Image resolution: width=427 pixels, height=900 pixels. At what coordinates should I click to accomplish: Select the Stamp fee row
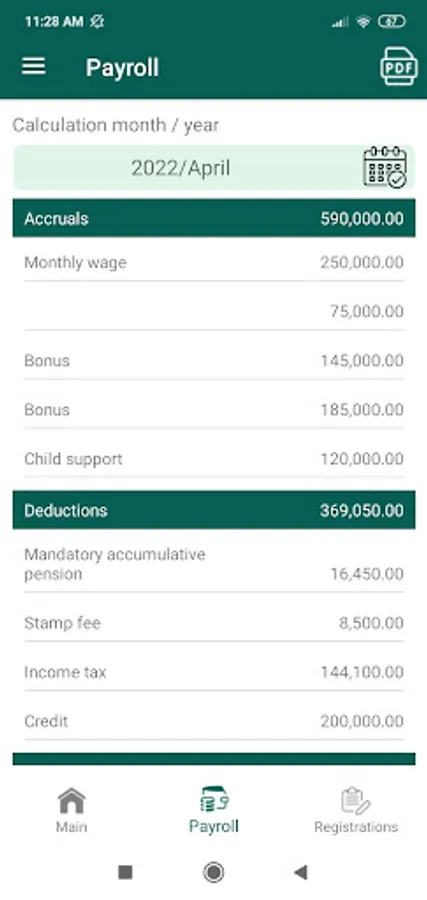214,623
